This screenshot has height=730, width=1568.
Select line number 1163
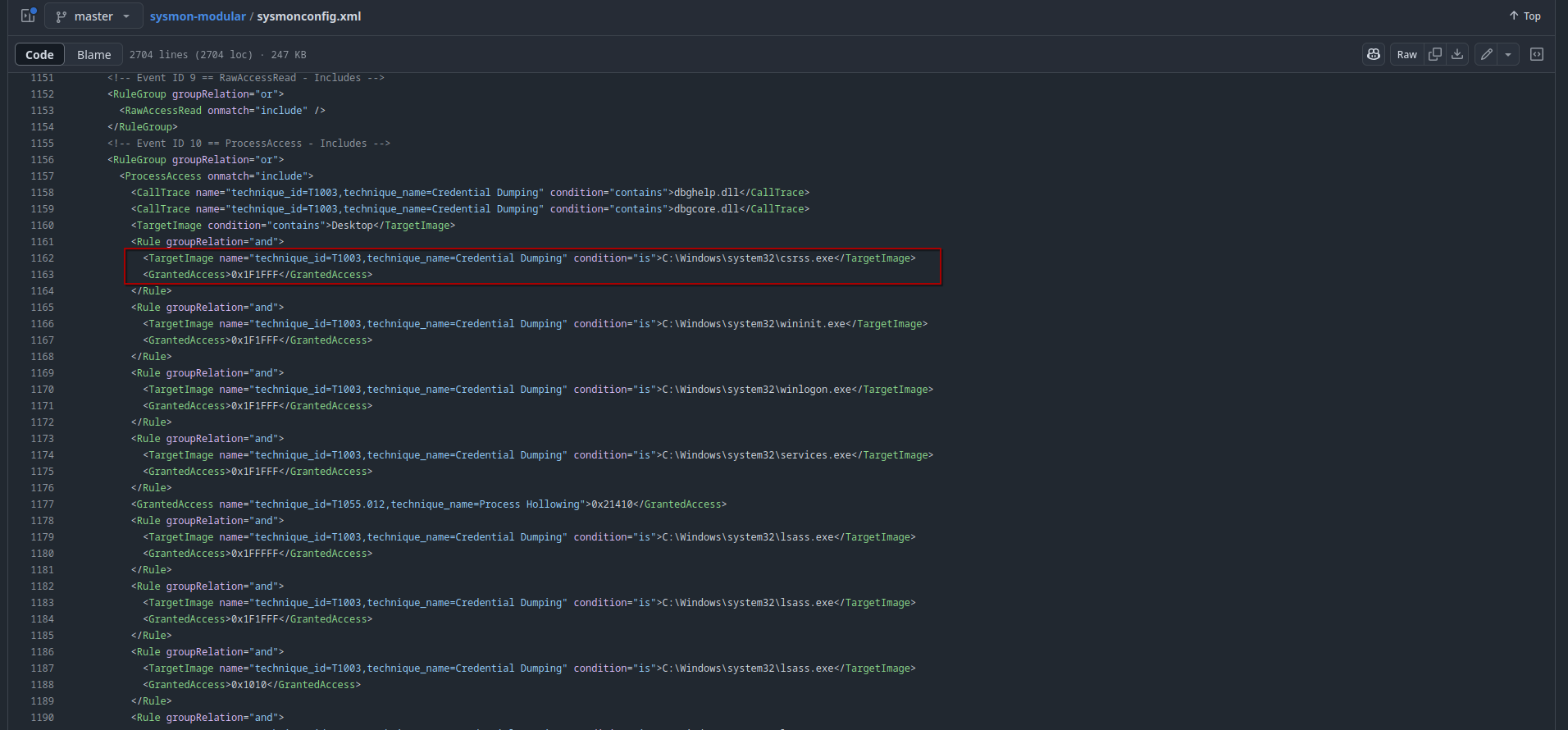42,275
